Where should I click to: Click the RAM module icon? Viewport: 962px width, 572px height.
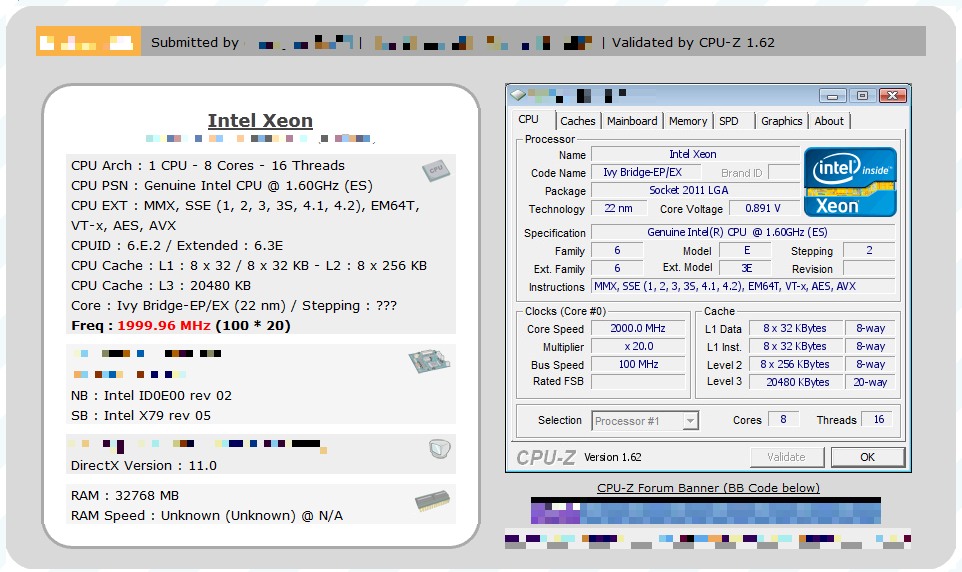point(432,500)
